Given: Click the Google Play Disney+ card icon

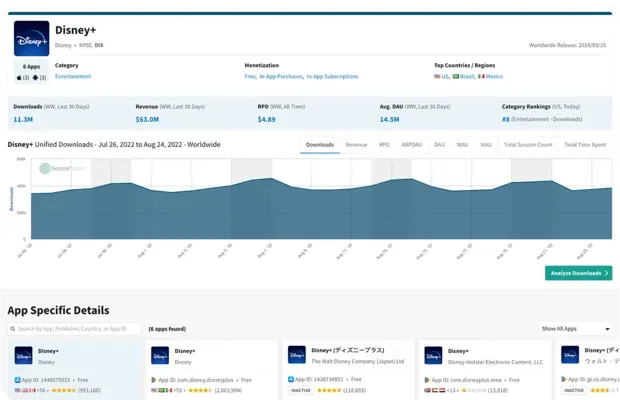Looking at the screenshot, I should click(160, 355).
